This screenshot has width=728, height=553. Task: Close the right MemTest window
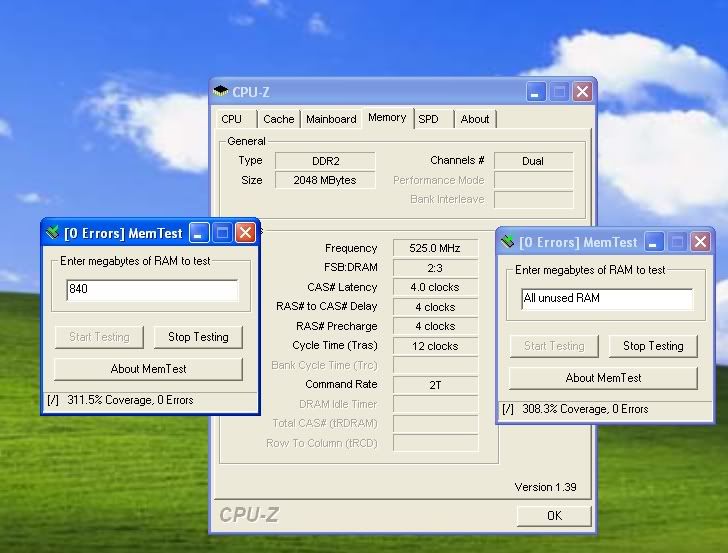click(701, 242)
